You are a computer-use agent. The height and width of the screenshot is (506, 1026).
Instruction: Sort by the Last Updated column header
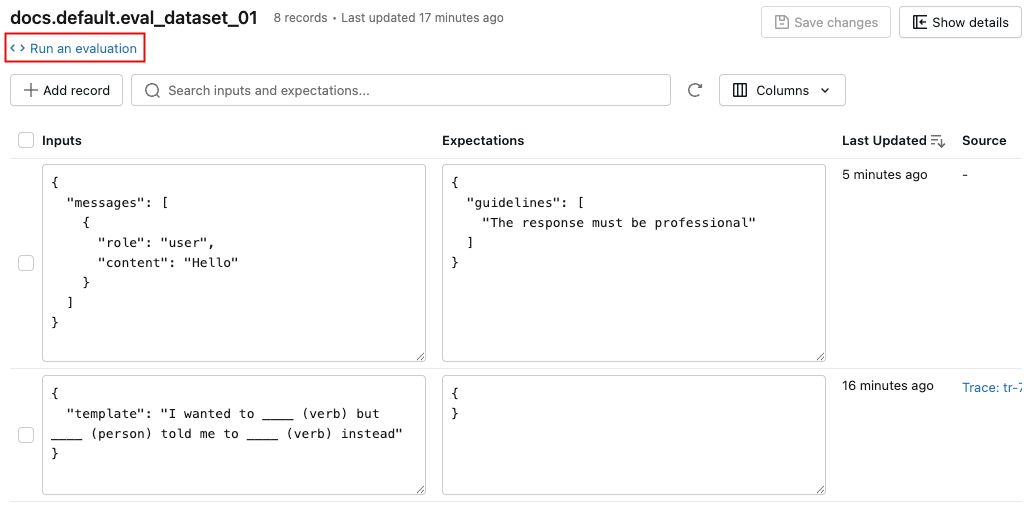click(883, 141)
